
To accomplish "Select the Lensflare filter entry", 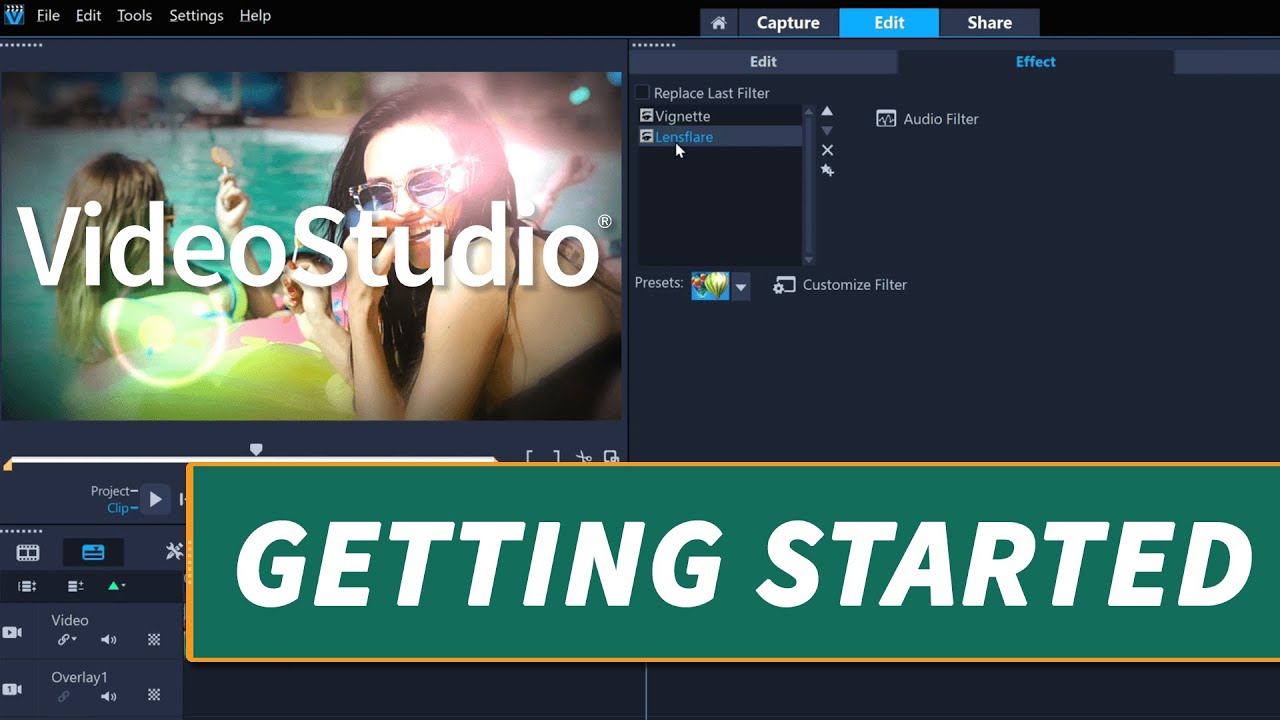I will pyautogui.click(x=720, y=137).
